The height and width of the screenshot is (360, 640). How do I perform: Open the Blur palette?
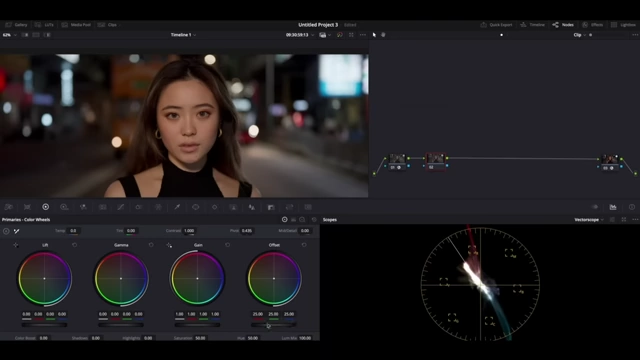click(x=252, y=207)
